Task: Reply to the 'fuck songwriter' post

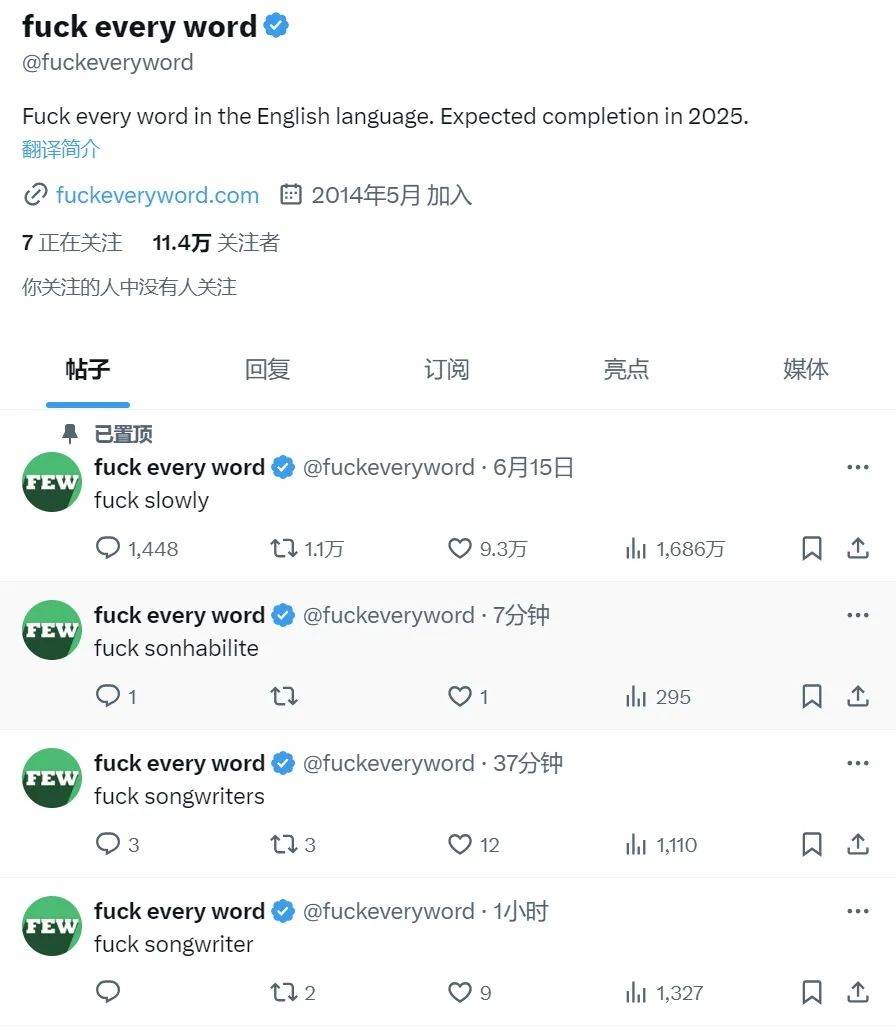Action: [108, 992]
